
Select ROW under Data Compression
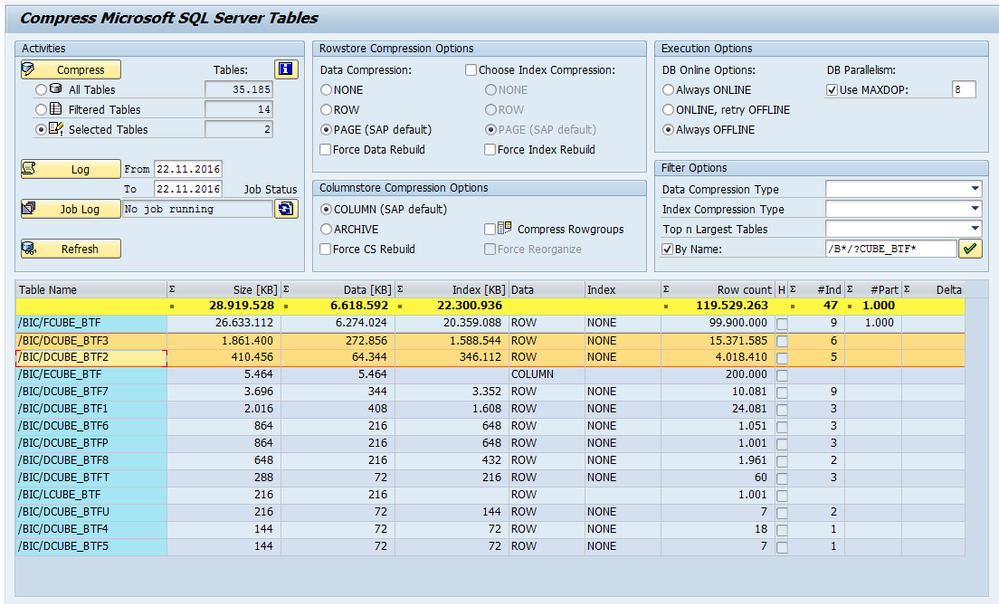(326, 110)
